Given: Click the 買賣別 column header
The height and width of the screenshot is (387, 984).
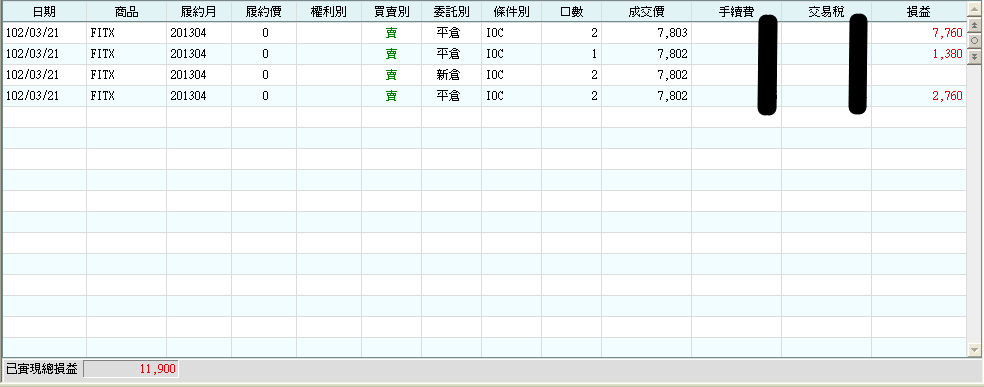Looking at the screenshot, I should (x=391, y=12).
